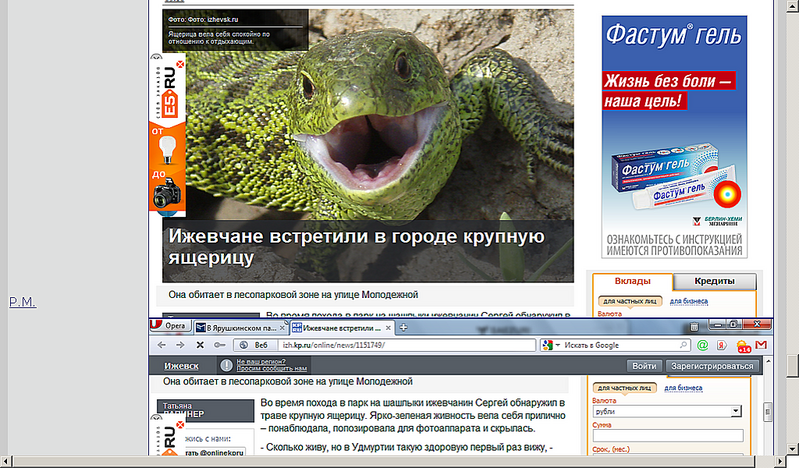Viewport: 799px width, 468px height.
Task: Switch to the 'Кредиты' tab
Action: 714,281
